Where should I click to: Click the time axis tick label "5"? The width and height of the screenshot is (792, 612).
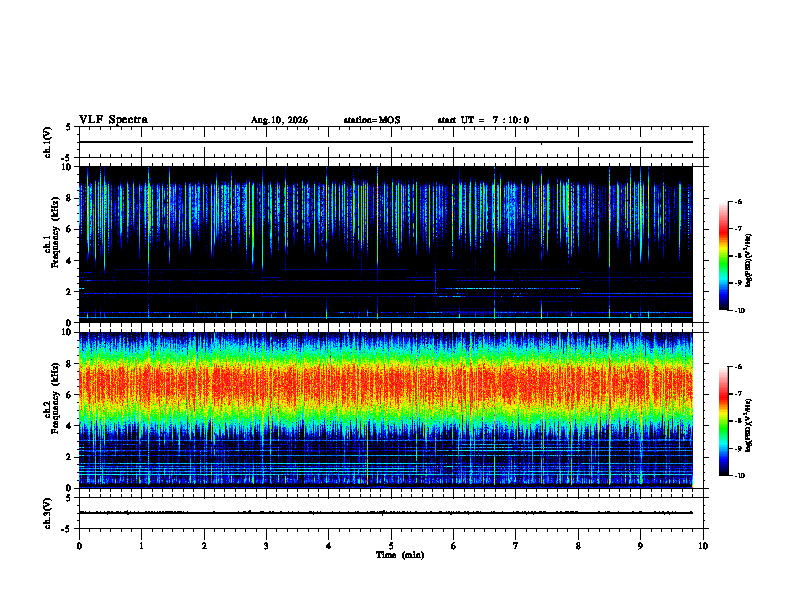(391, 546)
